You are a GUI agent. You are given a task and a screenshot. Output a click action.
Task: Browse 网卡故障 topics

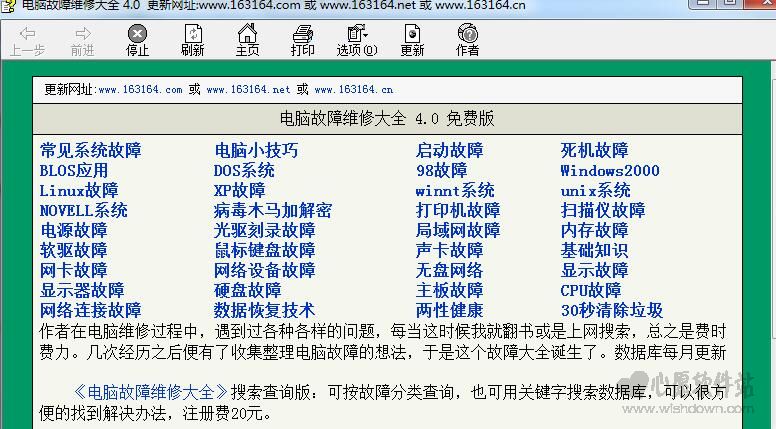click(x=74, y=270)
